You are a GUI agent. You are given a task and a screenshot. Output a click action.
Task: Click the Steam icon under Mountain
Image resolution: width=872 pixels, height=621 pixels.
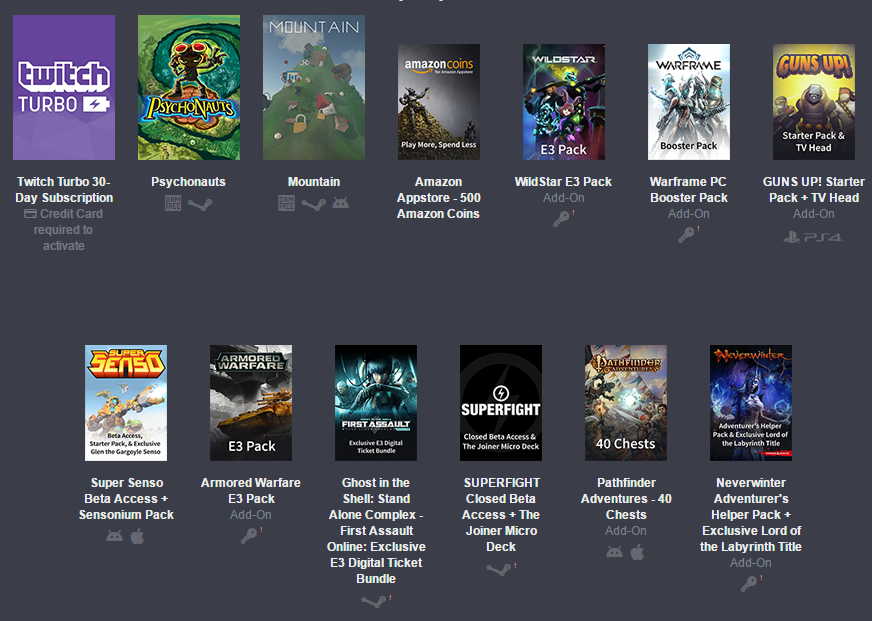pos(314,205)
